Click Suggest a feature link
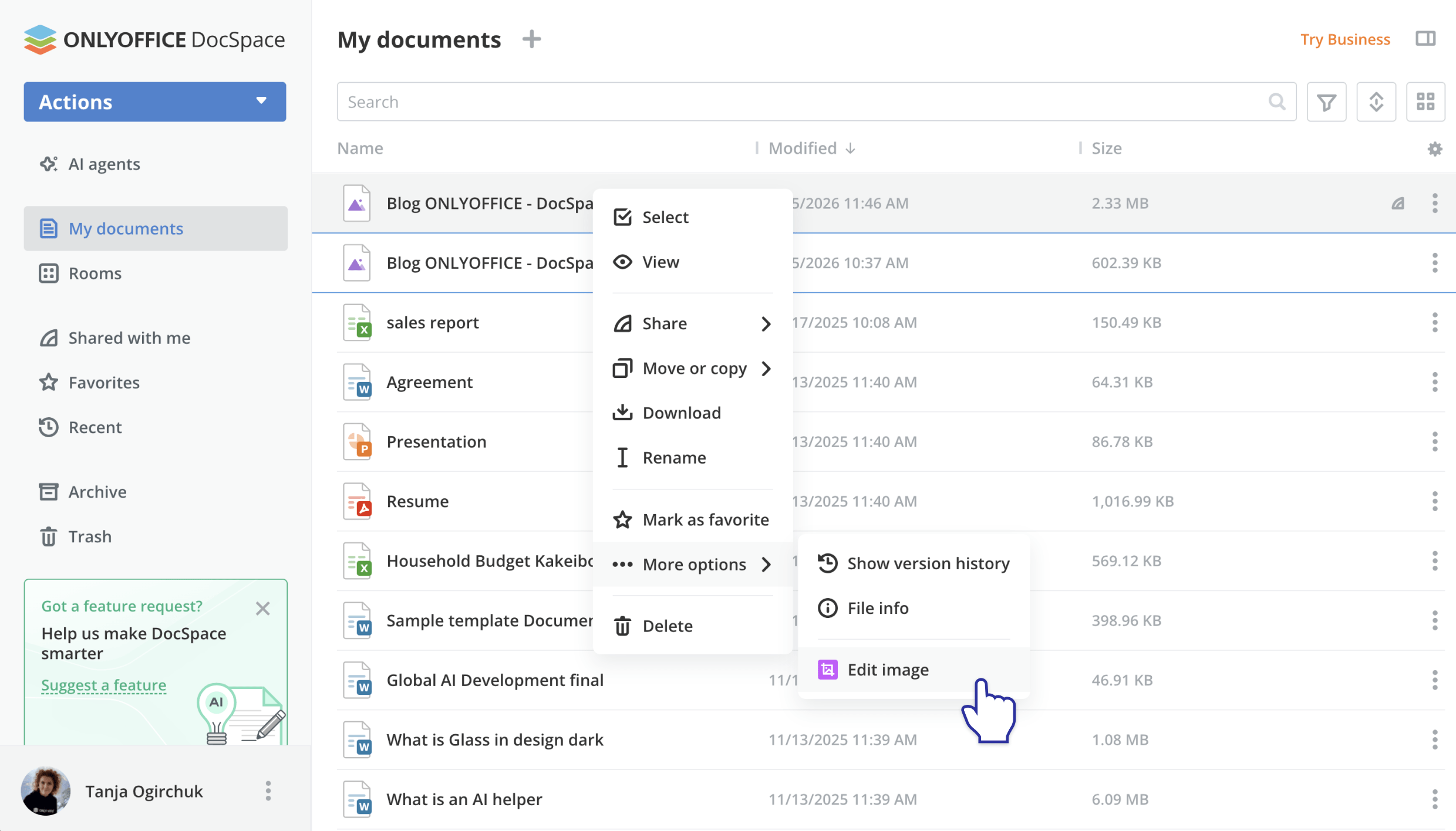 [x=104, y=685]
